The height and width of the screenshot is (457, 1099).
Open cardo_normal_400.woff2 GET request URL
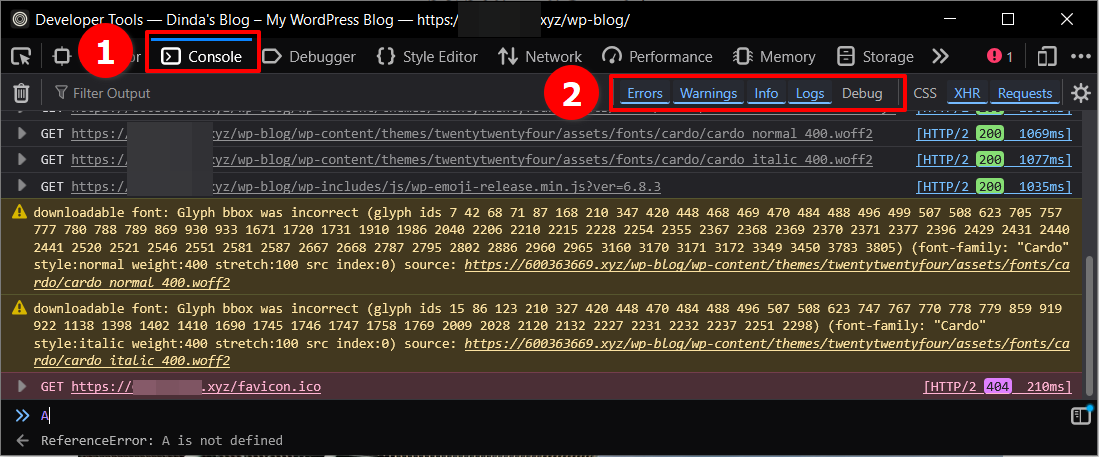click(x=472, y=134)
